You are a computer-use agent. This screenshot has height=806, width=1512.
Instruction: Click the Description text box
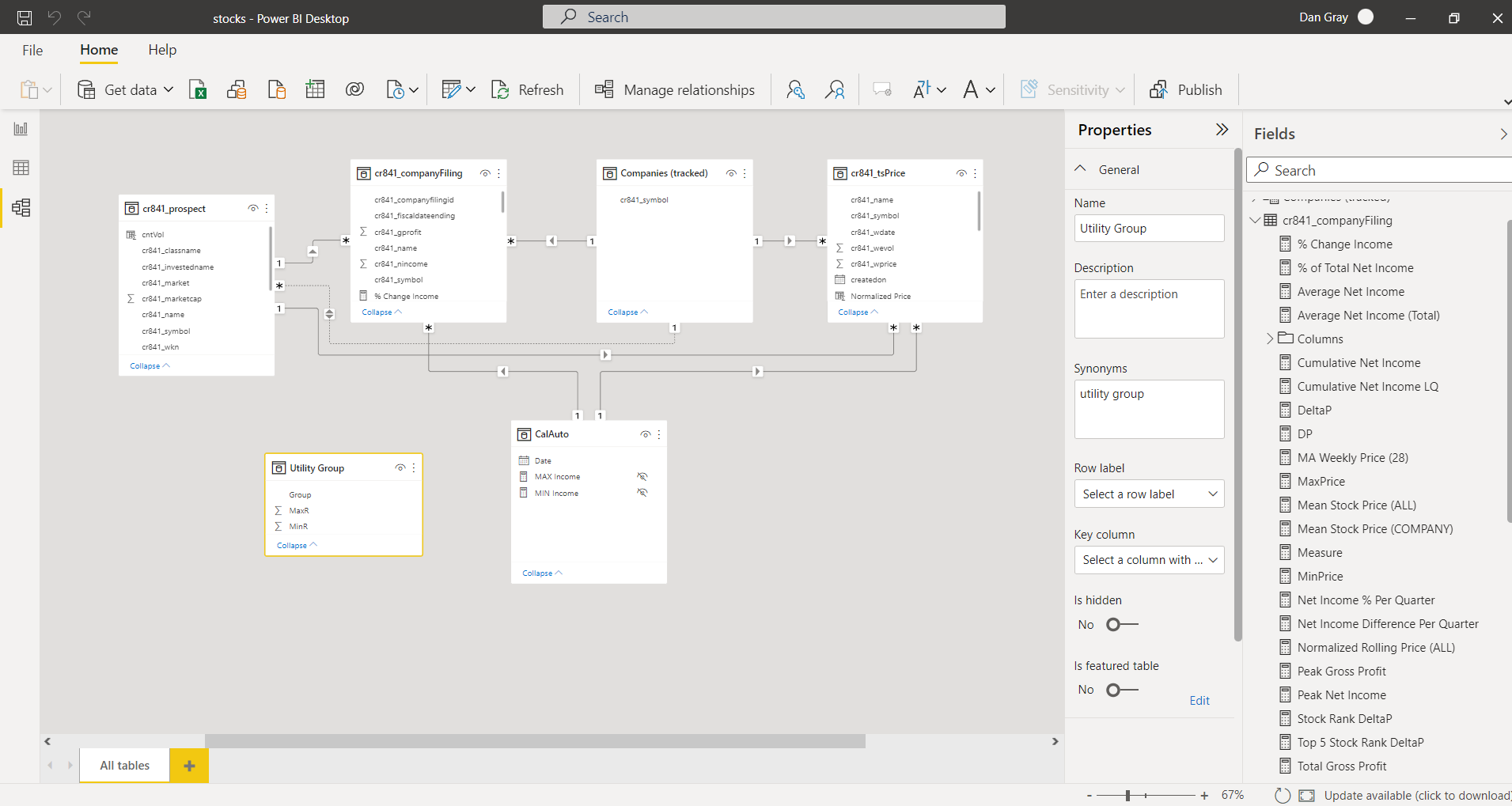click(1148, 308)
